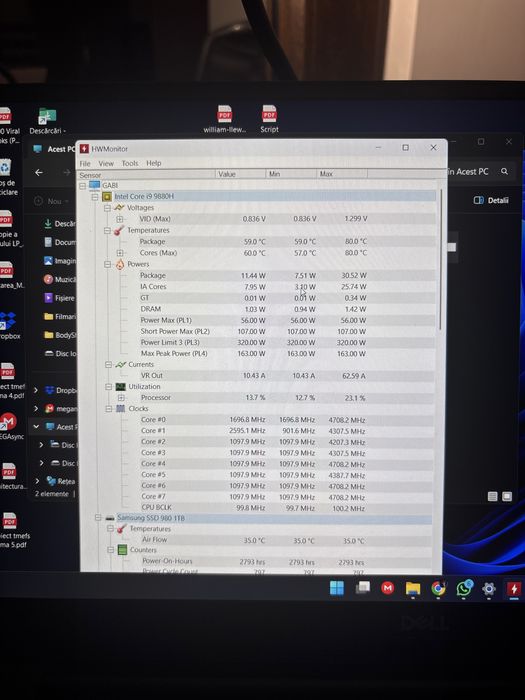Click the Sensor column header
Viewport: 525px width, 700px height.
tap(147, 175)
